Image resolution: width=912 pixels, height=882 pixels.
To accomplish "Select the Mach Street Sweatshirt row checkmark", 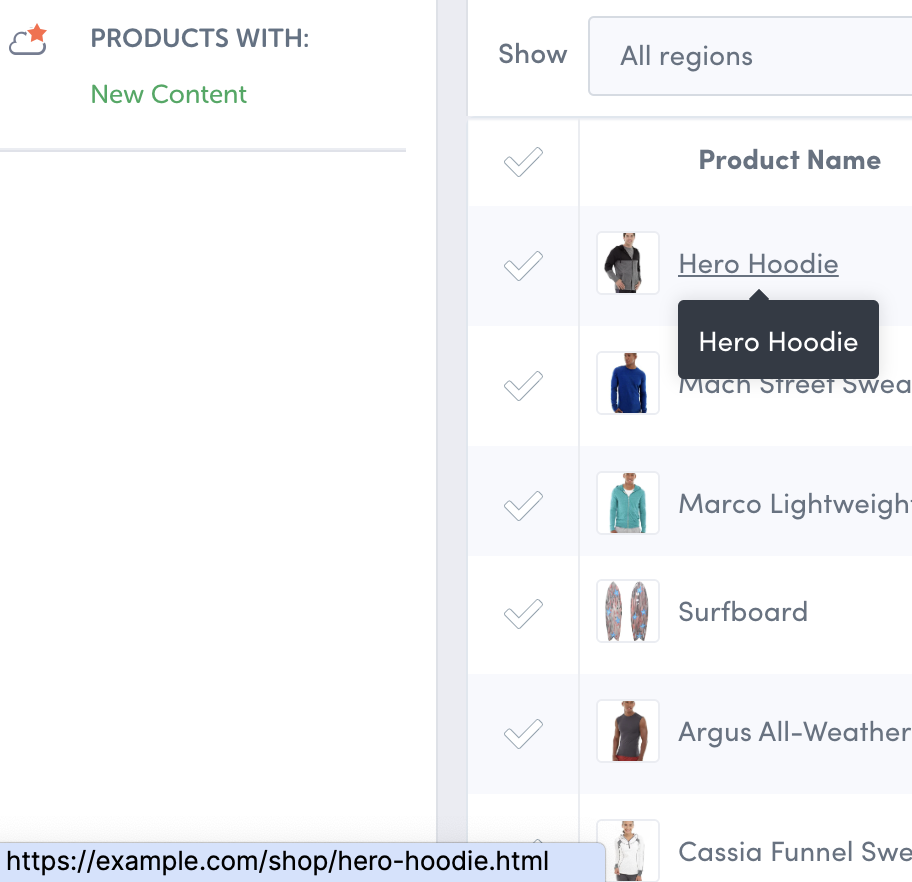I will tap(523, 385).
